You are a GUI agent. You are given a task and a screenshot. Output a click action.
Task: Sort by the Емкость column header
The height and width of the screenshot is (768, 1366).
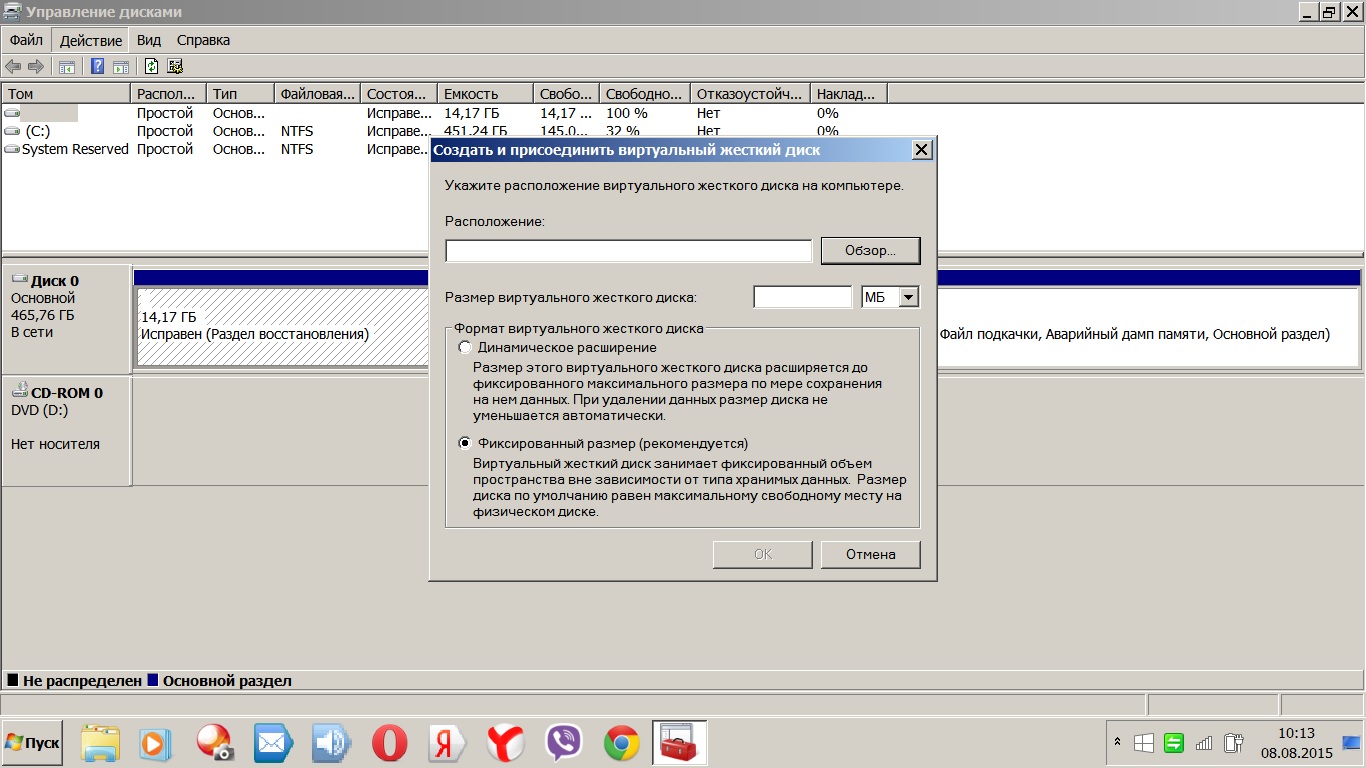click(x=485, y=94)
